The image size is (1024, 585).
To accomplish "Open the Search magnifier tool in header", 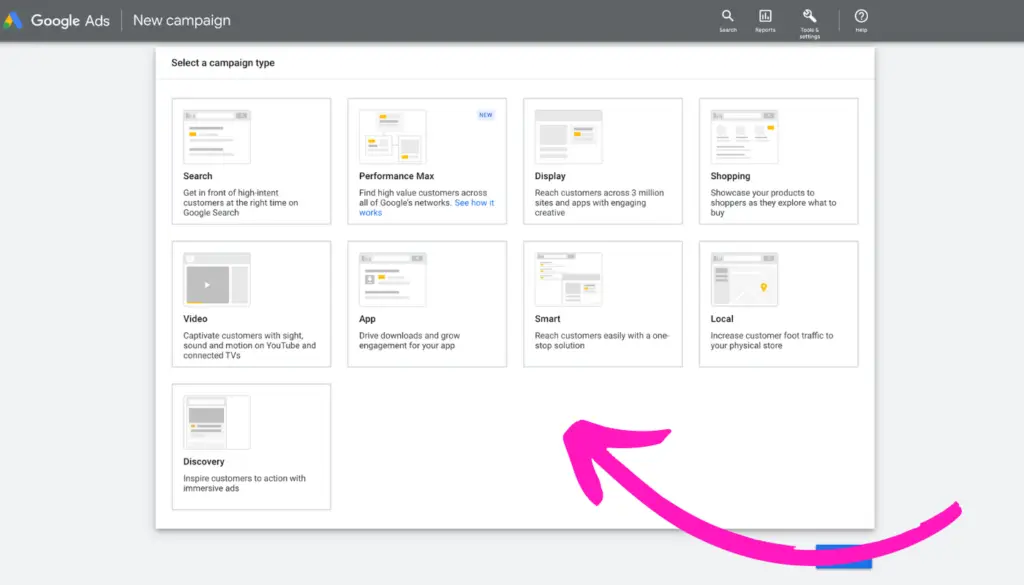I will point(727,17).
